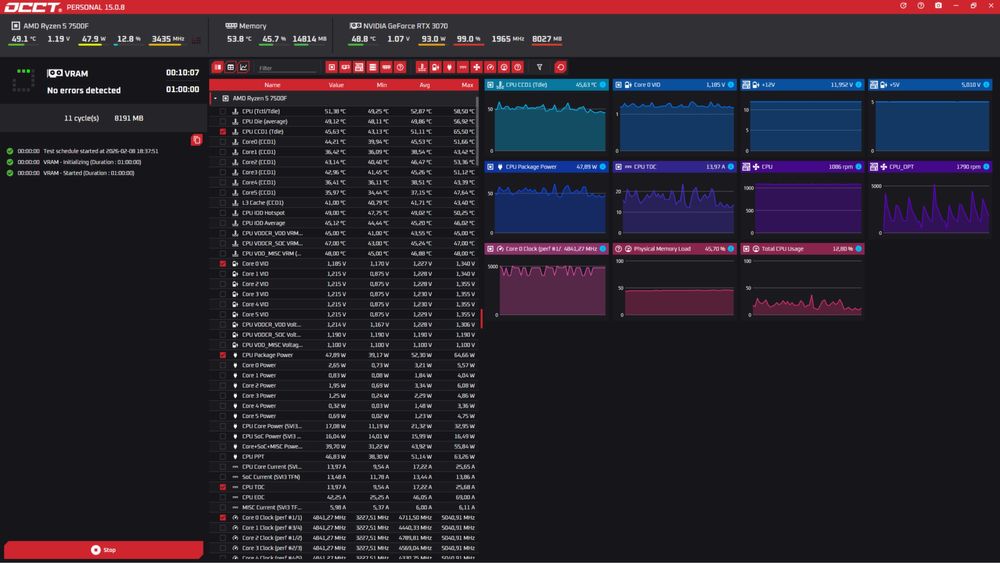Switch to table-only monitoring view

(231, 67)
